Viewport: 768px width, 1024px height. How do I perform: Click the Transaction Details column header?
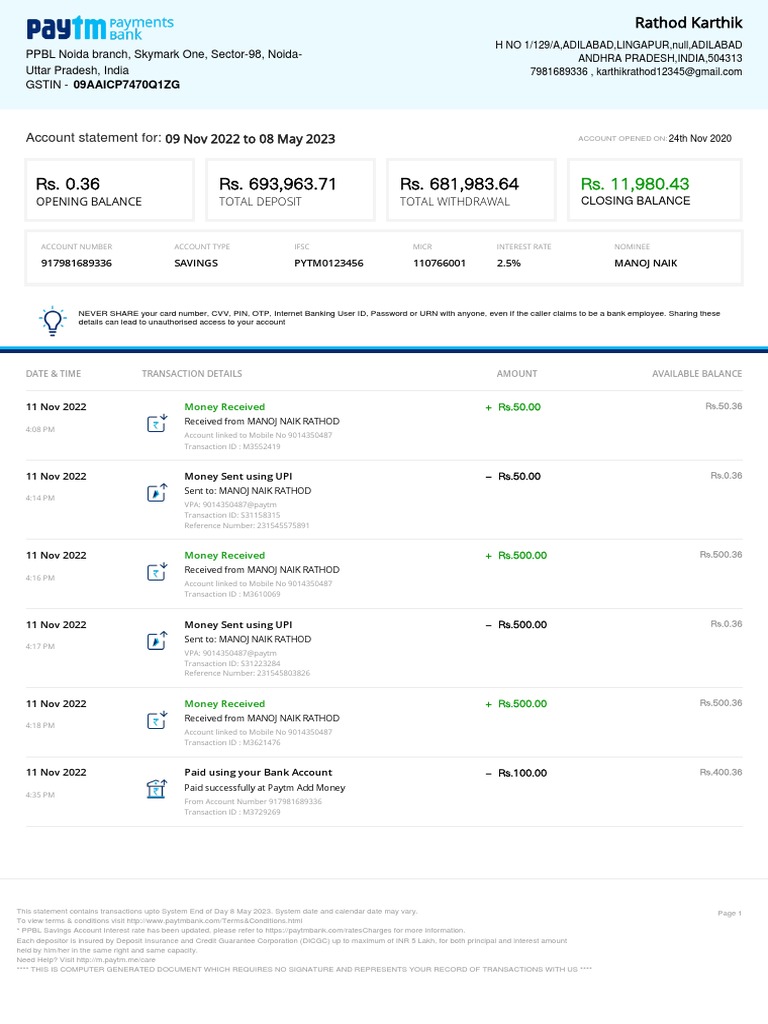pos(192,374)
